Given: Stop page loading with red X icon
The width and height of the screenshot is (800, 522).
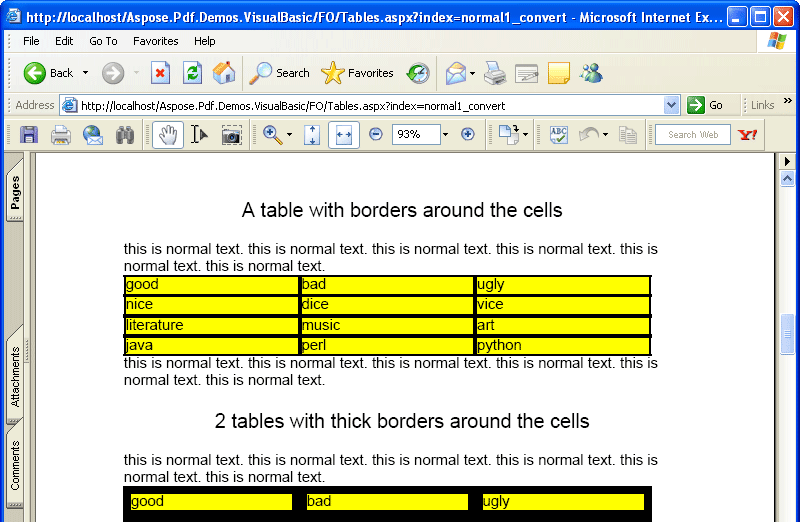Looking at the screenshot, I should (x=160, y=73).
